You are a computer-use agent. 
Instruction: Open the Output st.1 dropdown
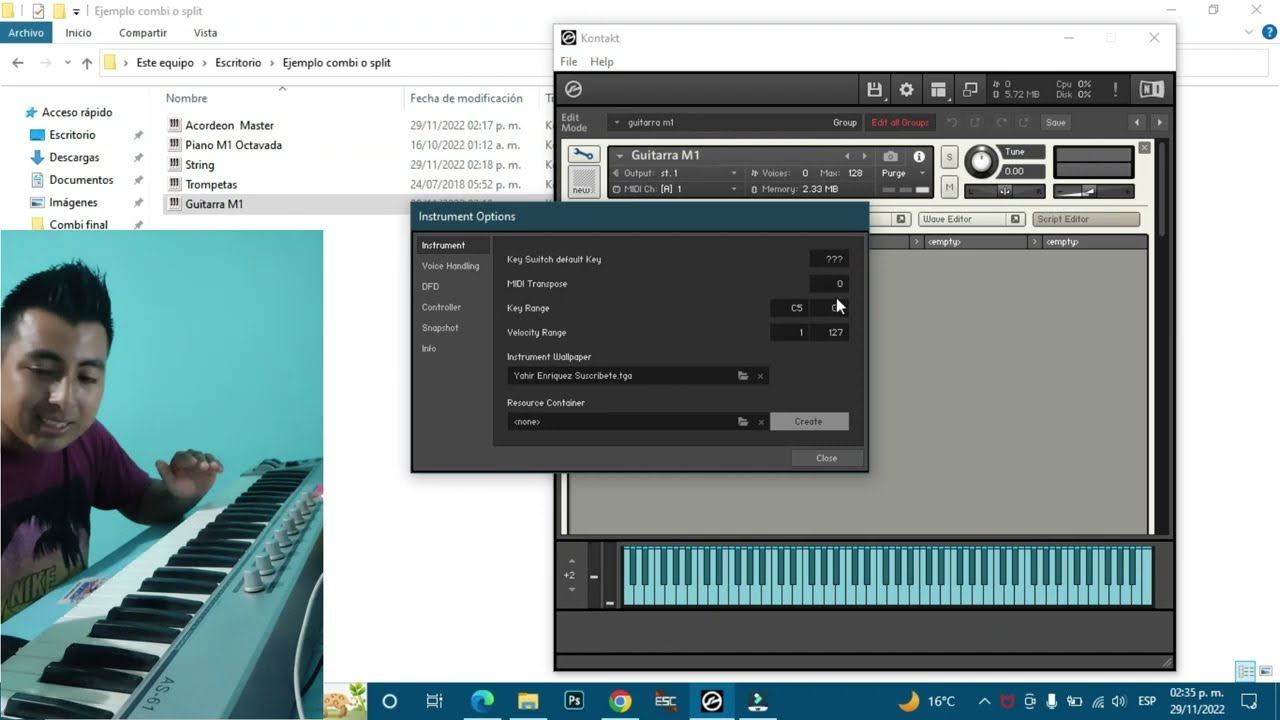pos(675,173)
